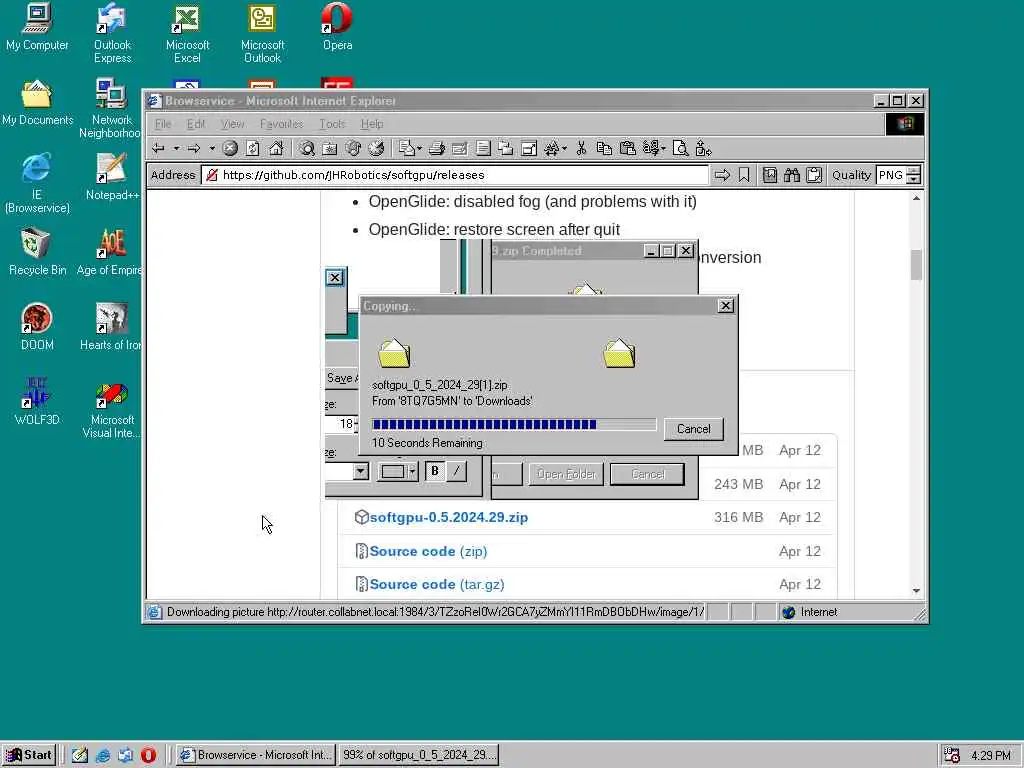Open the Edit menu
Screen dimensions: 1024x768
pyautogui.click(x=195, y=124)
